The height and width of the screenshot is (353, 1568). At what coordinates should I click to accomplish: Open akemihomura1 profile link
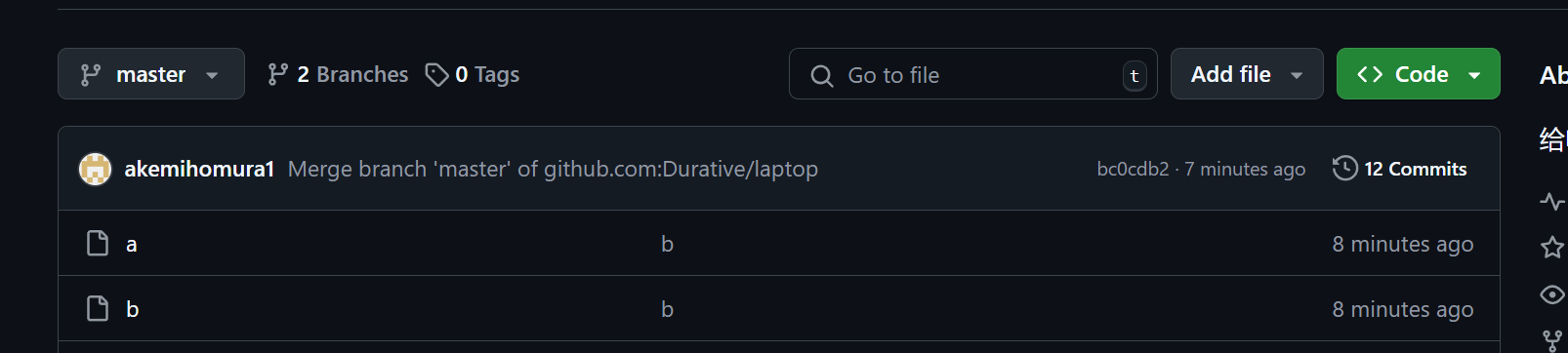[199, 169]
